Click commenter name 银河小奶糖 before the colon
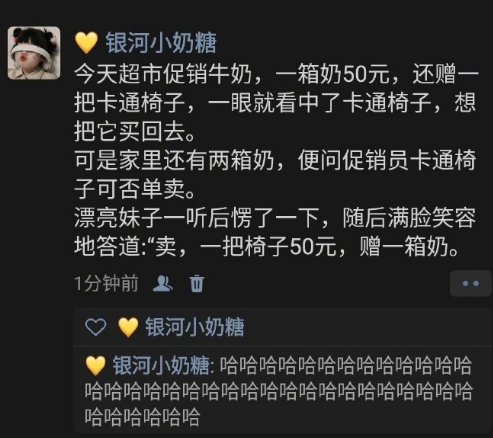This screenshot has height=438, width=493. [x=161, y=365]
